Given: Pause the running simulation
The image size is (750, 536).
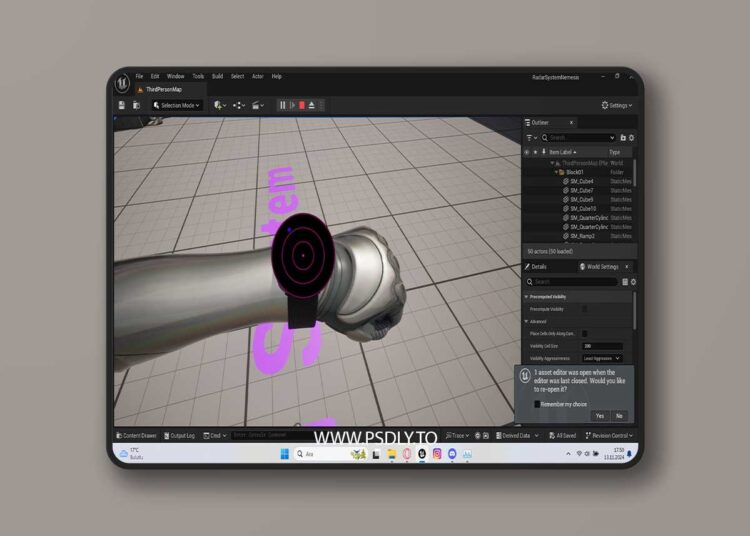Looking at the screenshot, I should 282,105.
